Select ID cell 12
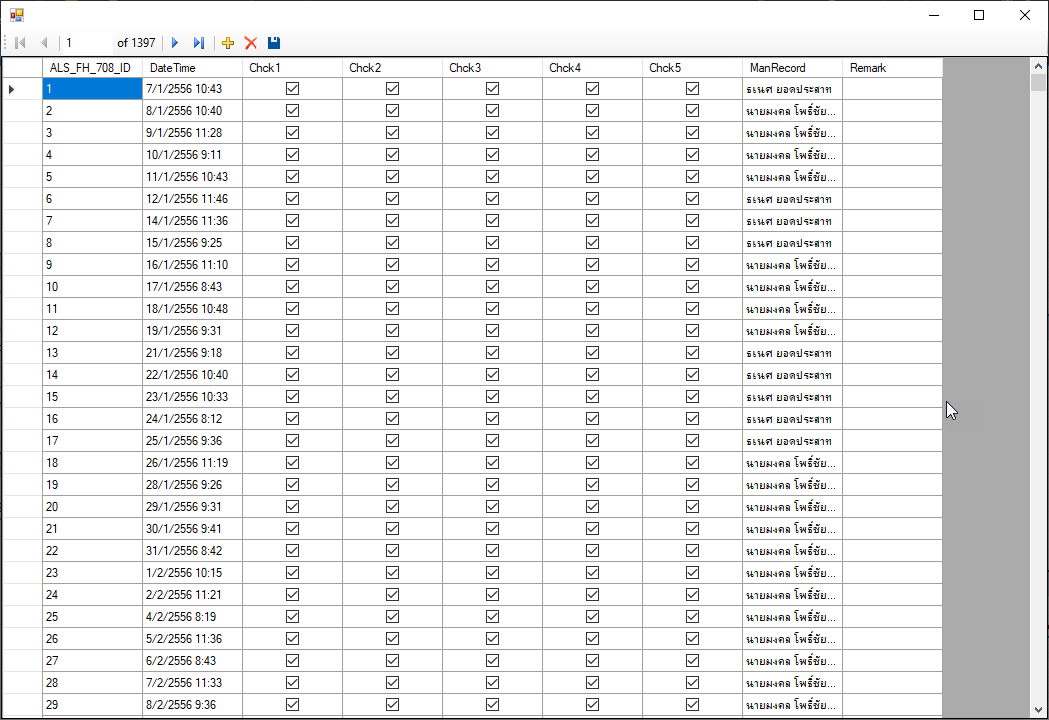 tap(92, 331)
